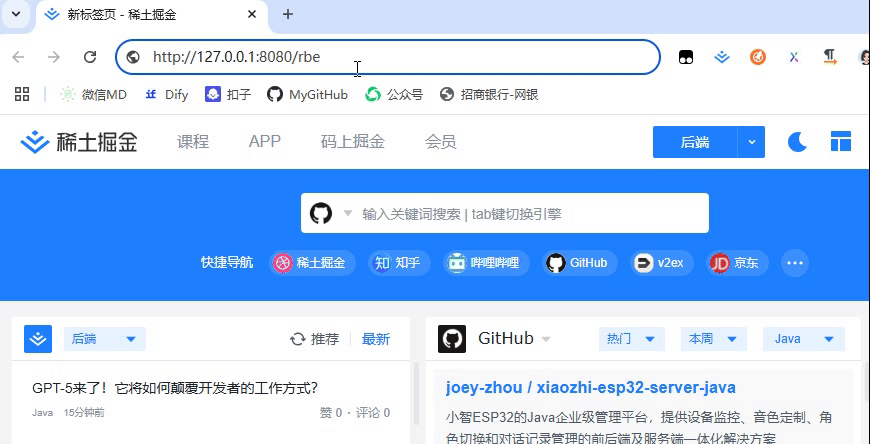Image resolution: width=870 pixels, height=444 pixels.
Task: Expand the arrow beside blue 后端 button
Action: pos(752,142)
